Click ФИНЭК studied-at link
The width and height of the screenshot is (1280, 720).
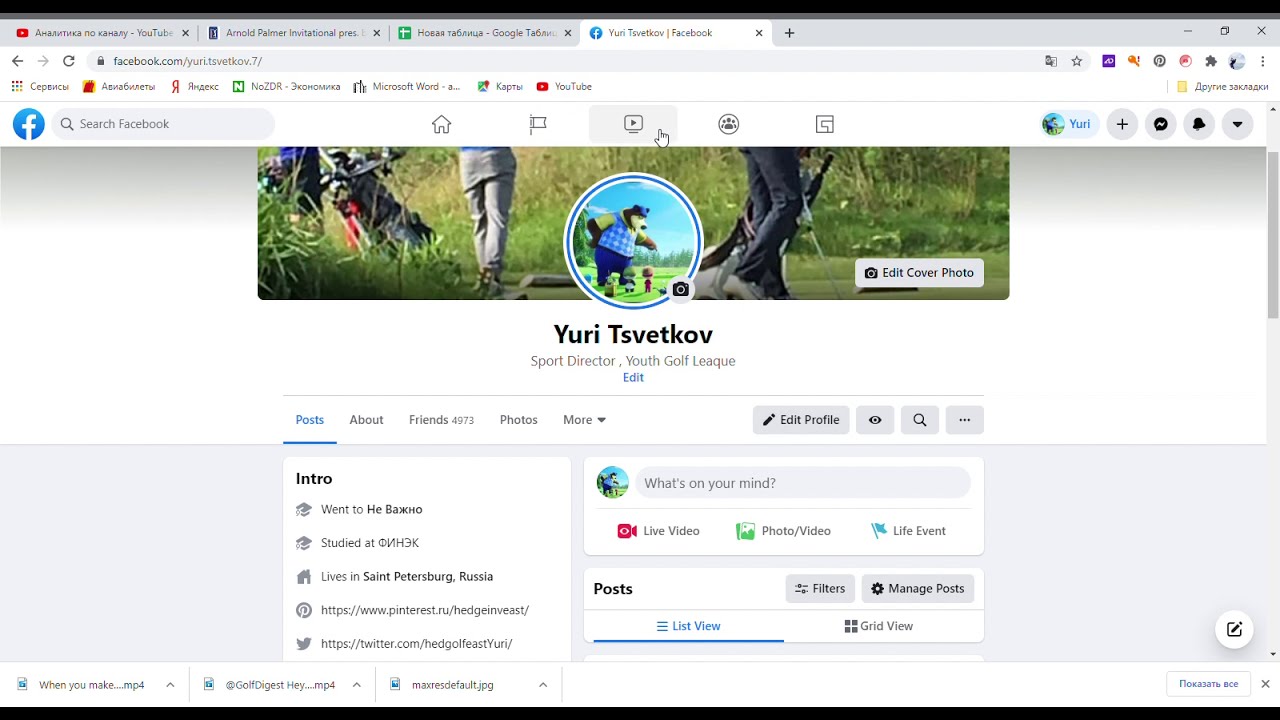(398, 543)
